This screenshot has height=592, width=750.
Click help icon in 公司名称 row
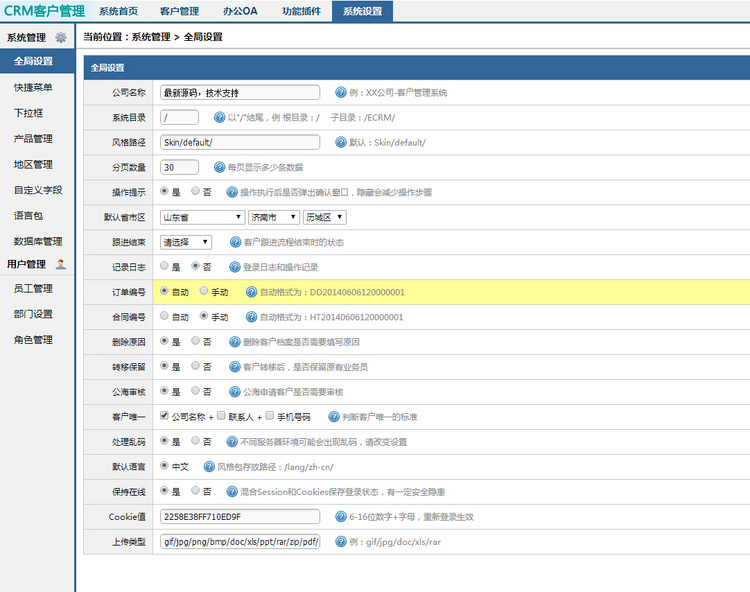click(x=341, y=92)
